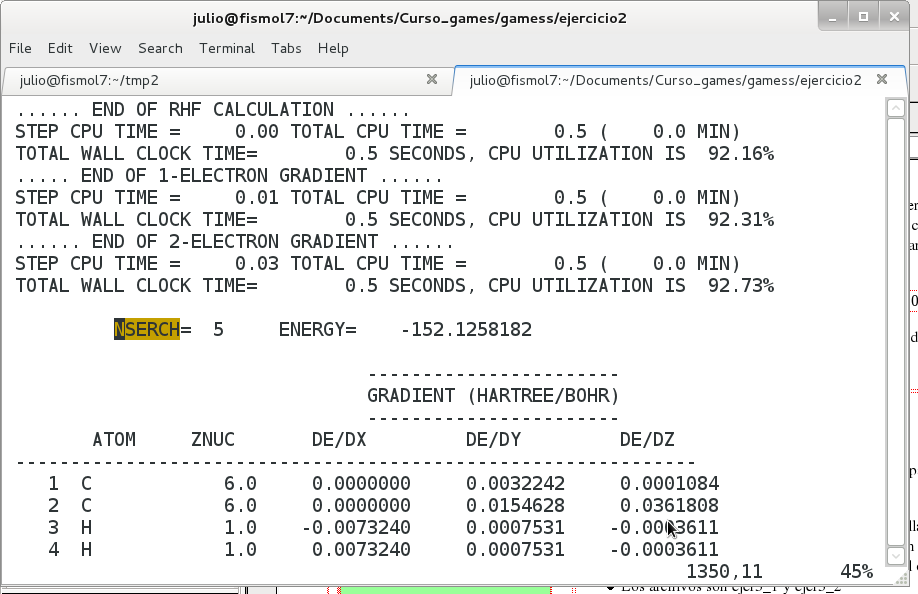The height and width of the screenshot is (594, 918).
Task: Switch to the julio@fismol7:~/tmp2 tab
Action: tap(220, 80)
